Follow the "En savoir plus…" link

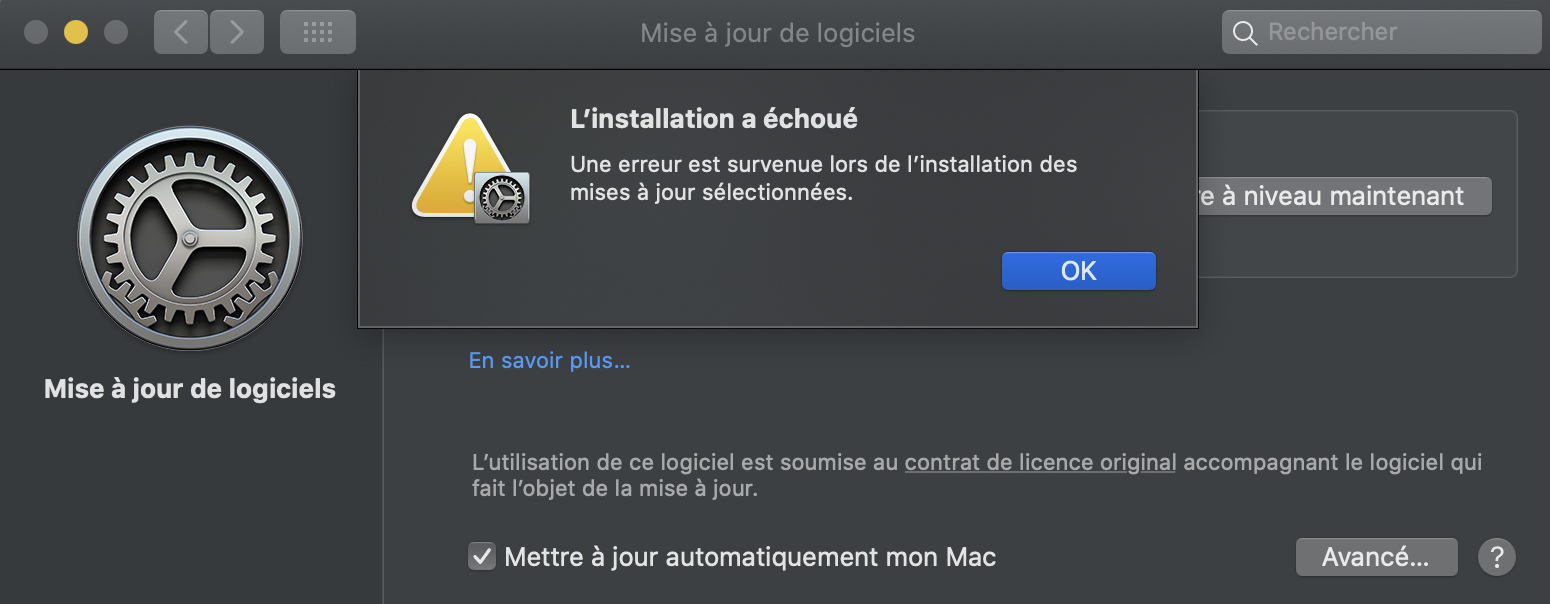[549, 360]
